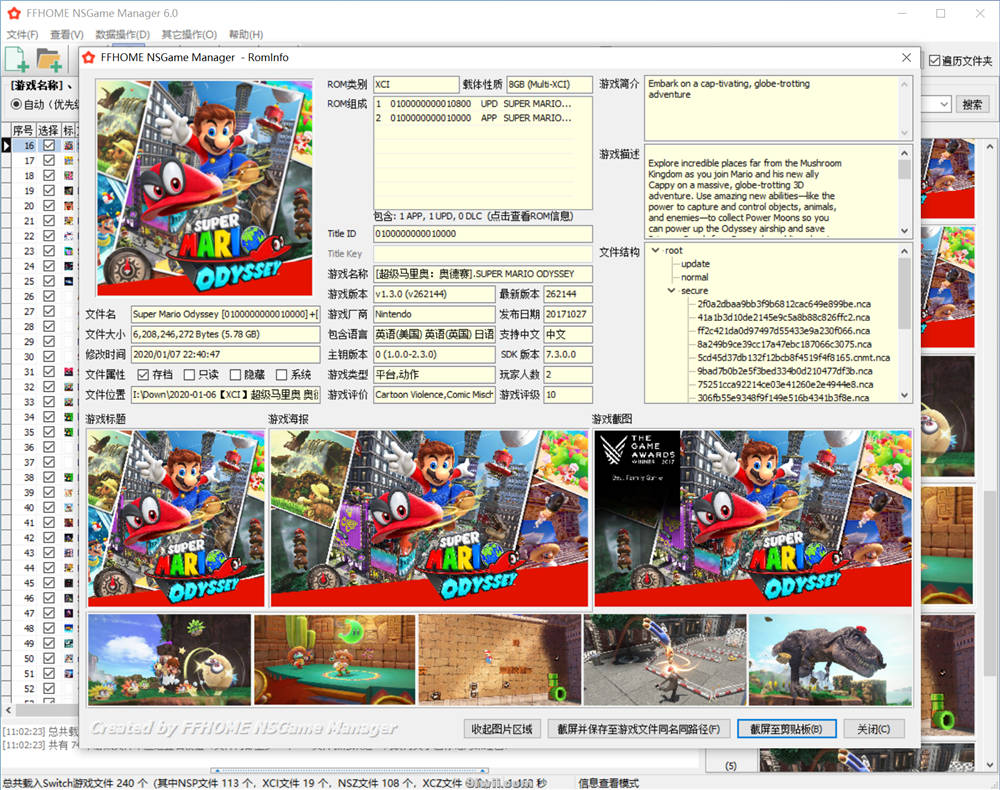Image resolution: width=1000 pixels, height=790 pixels.
Task: Click the 文件结构 tree scroll-down arrow
Action: [x=904, y=395]
